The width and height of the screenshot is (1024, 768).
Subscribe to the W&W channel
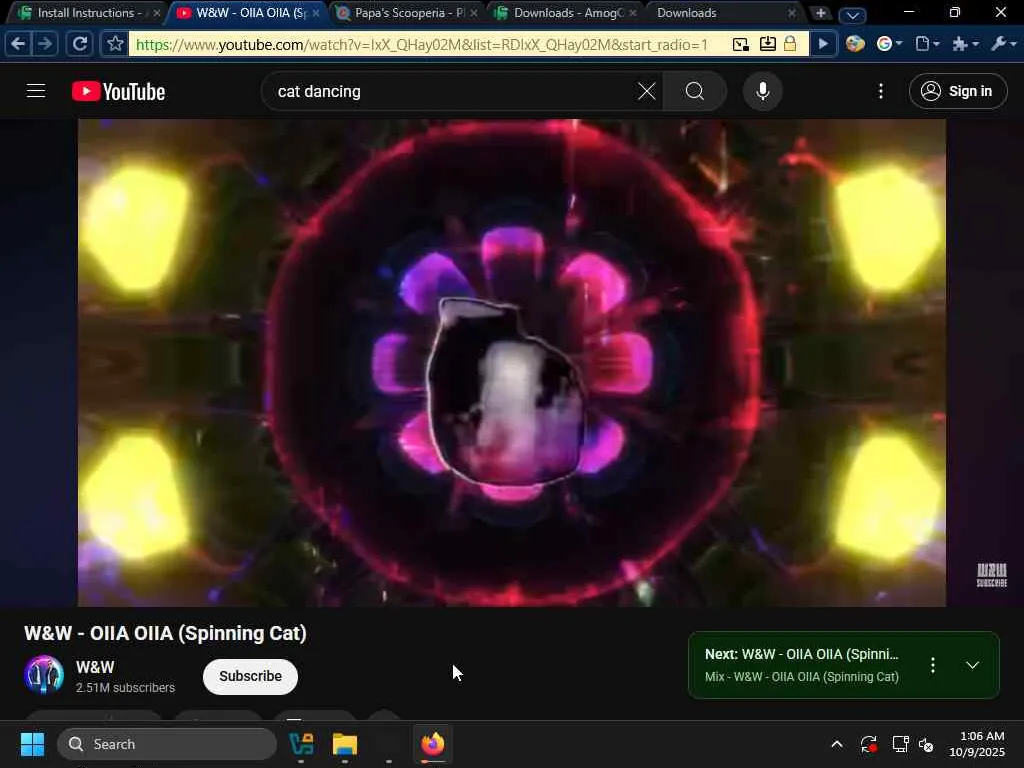click(x=250, y=677)
